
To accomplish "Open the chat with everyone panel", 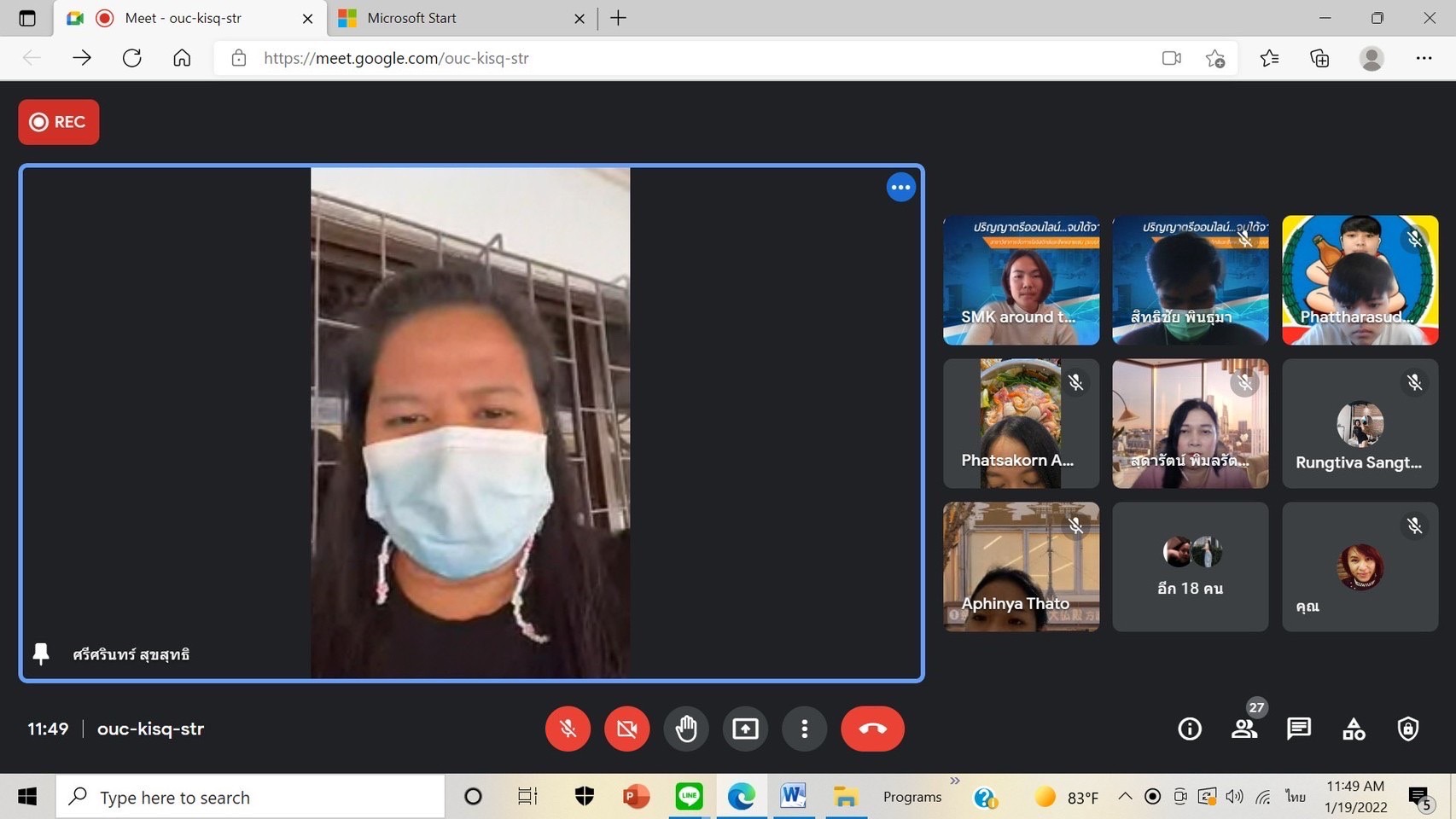I will click(1299, 729).
